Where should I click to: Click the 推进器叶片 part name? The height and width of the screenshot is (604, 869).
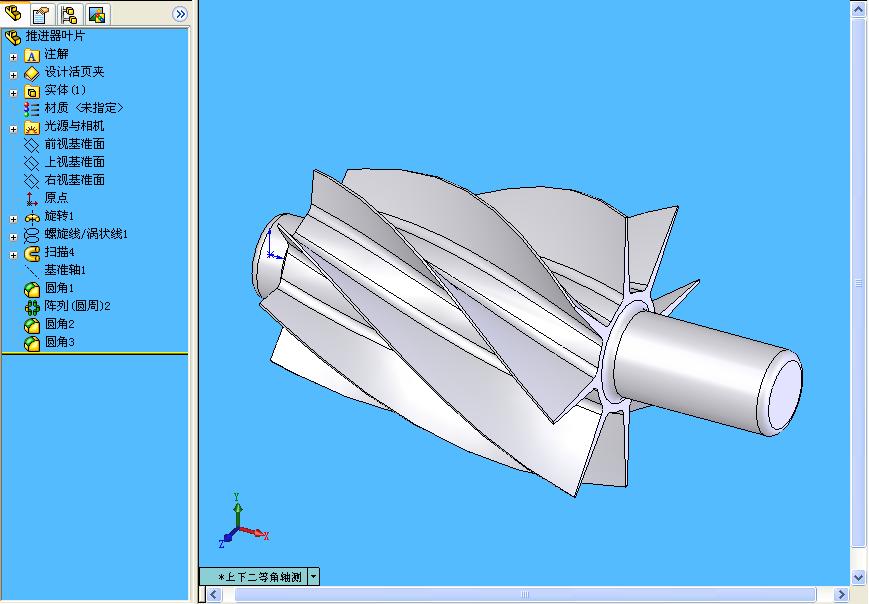tap(55, 37)
